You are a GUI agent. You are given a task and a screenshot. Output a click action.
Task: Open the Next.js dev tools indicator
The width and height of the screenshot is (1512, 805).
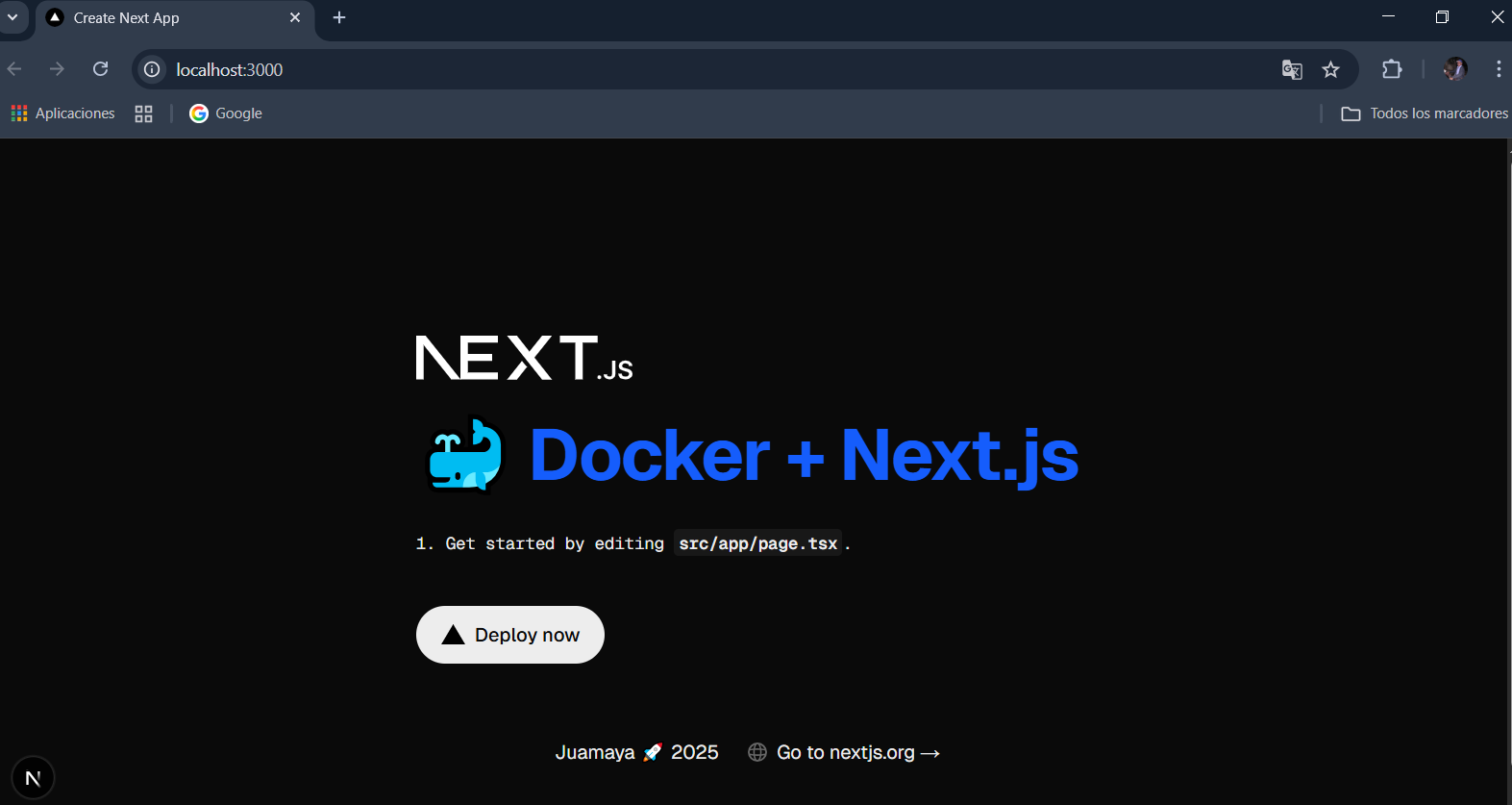(33, 778)
